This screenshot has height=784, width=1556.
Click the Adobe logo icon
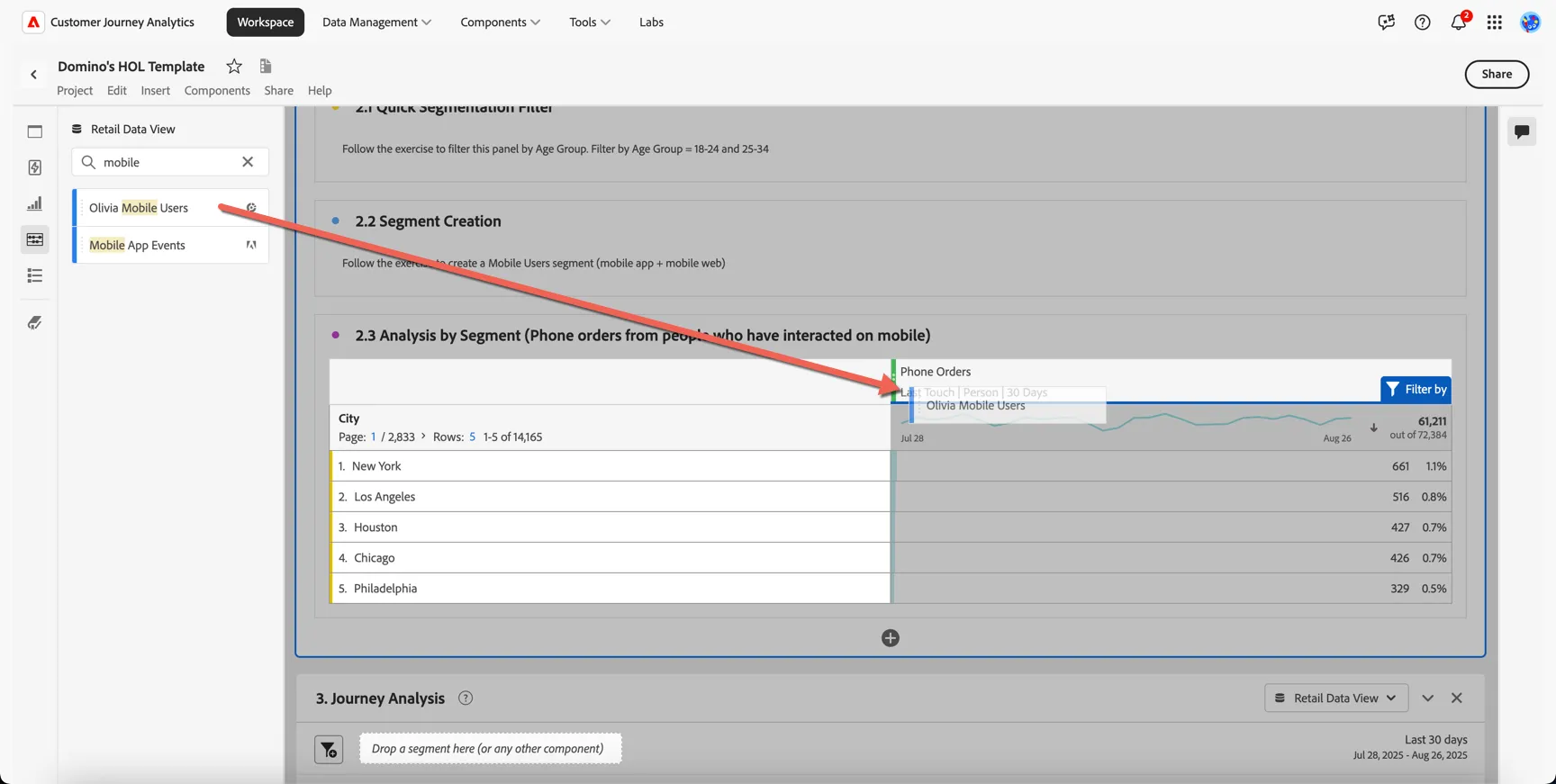[x=33, y=23]
